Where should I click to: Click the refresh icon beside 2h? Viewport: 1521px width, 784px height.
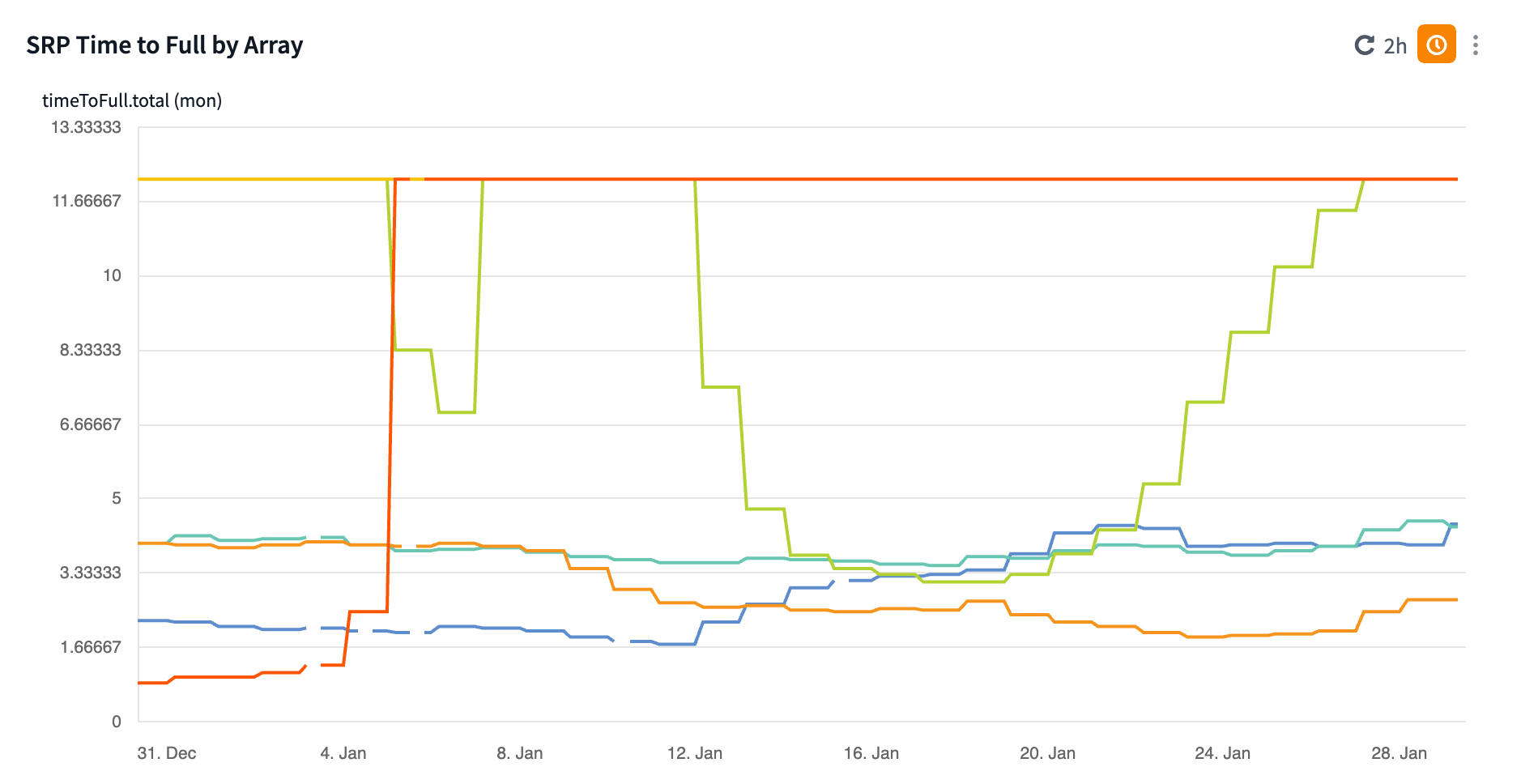[x=1365, y=45]
